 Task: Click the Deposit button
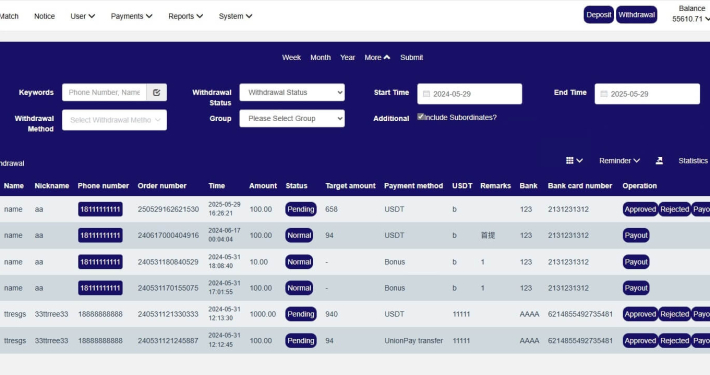[599, 14]
